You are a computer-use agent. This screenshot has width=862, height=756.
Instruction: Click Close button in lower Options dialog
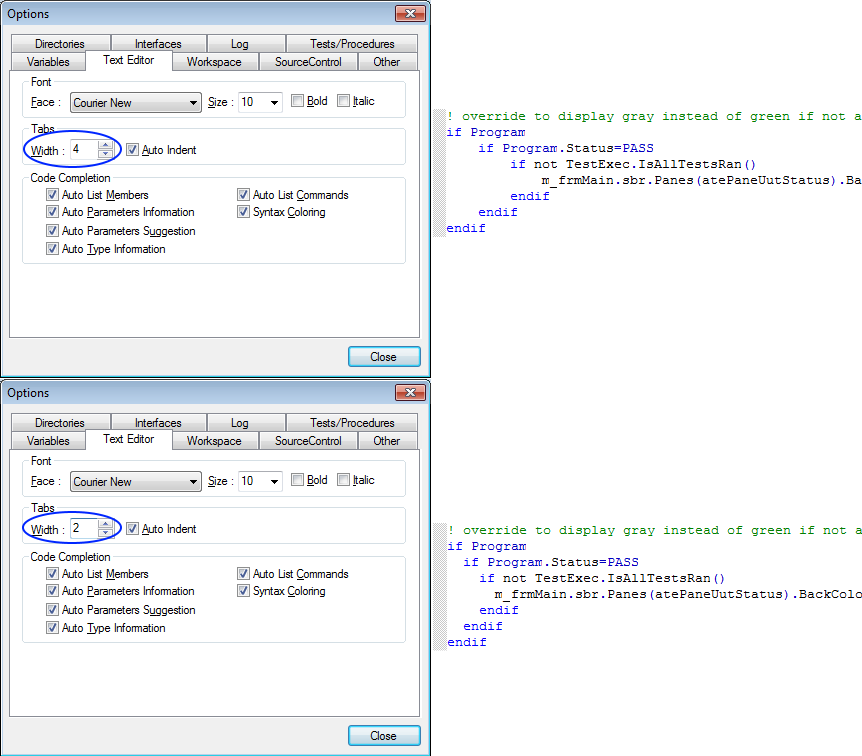pos(384,736)
